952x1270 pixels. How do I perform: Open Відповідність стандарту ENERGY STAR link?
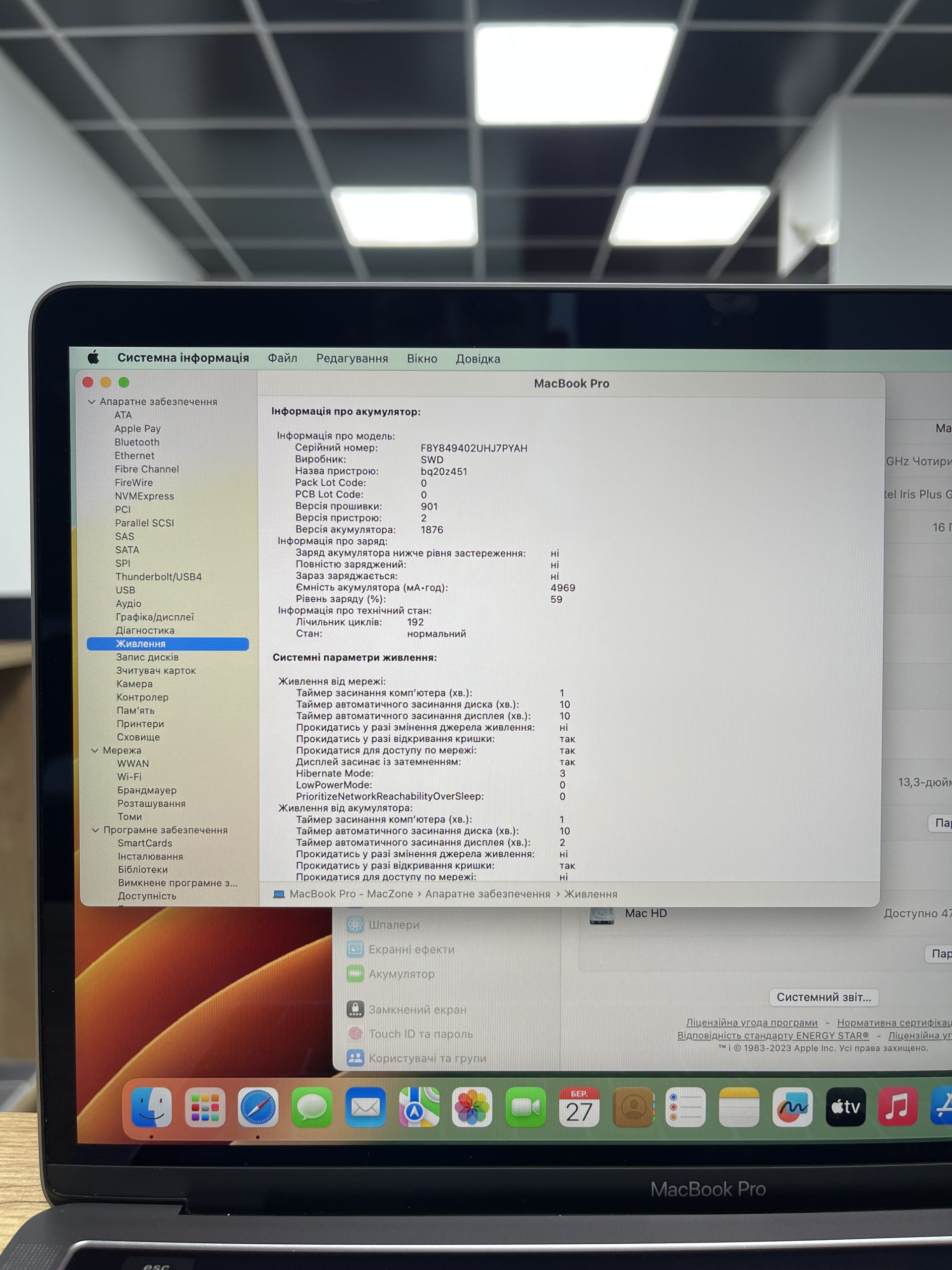(773, 1035)
